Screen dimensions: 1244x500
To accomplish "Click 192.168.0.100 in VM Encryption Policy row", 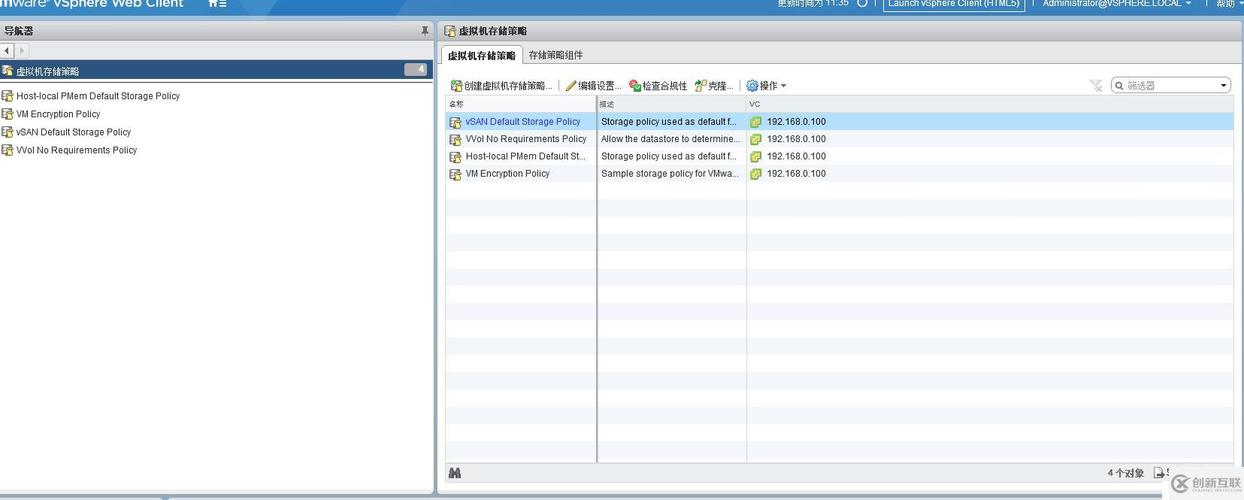I will (x=796, y=173).
